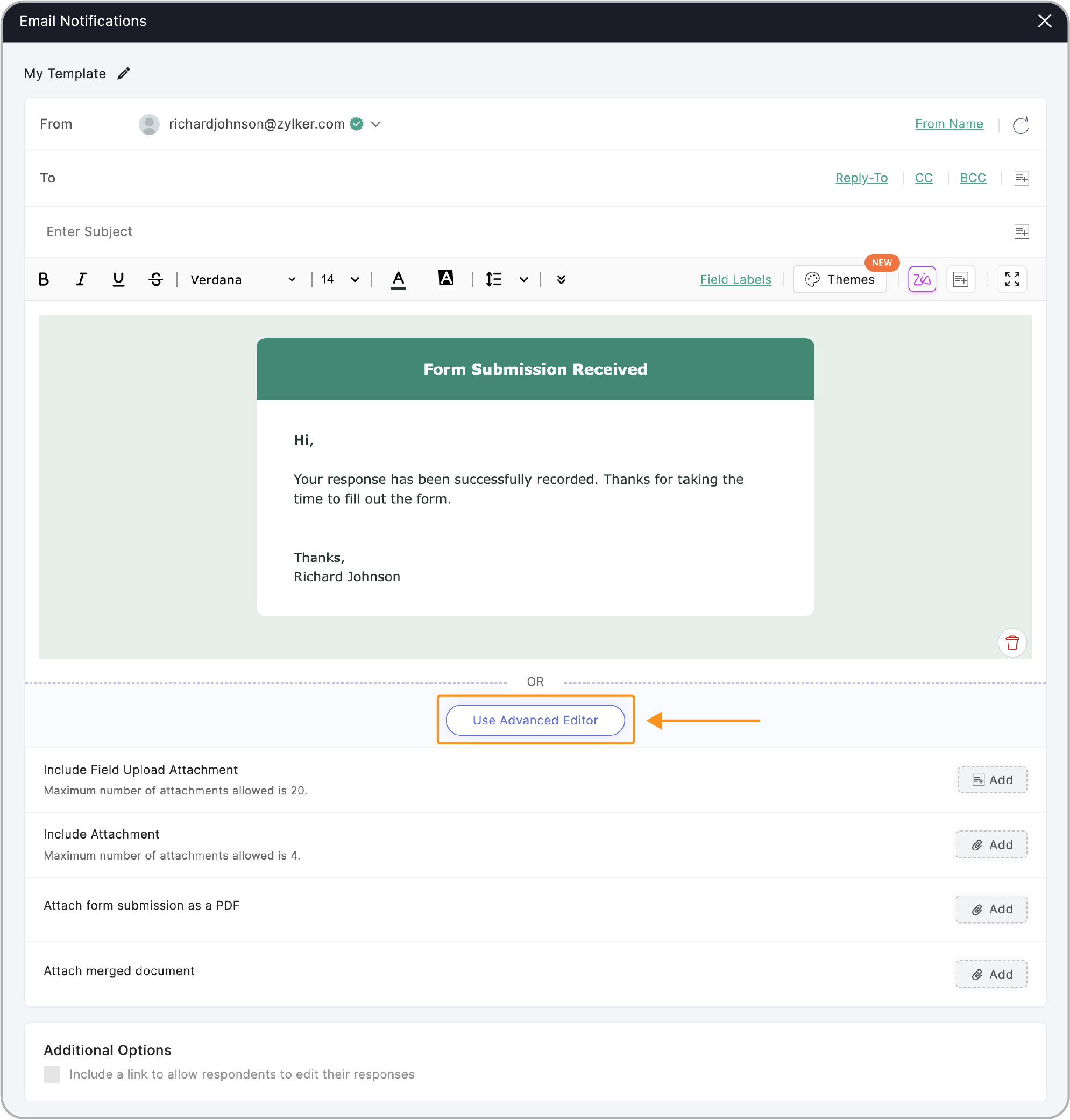Click the From Name link
This screenshot has height=1120, width=1070.
click(x=948, y=124)
